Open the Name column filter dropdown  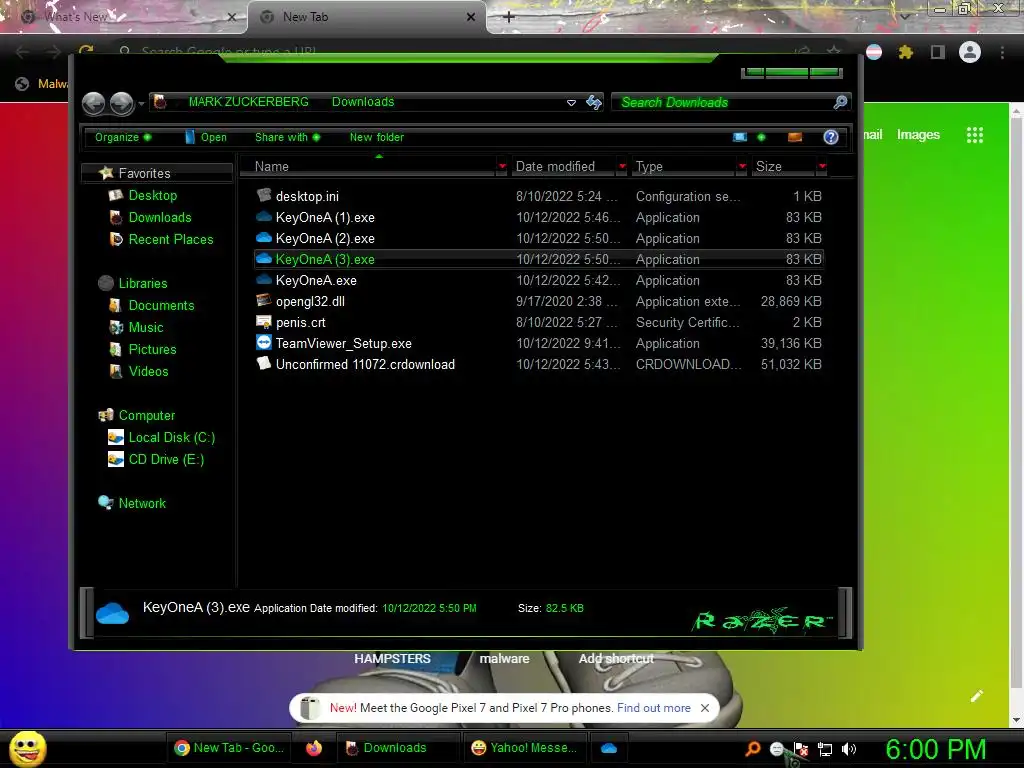tap(502, 167)
